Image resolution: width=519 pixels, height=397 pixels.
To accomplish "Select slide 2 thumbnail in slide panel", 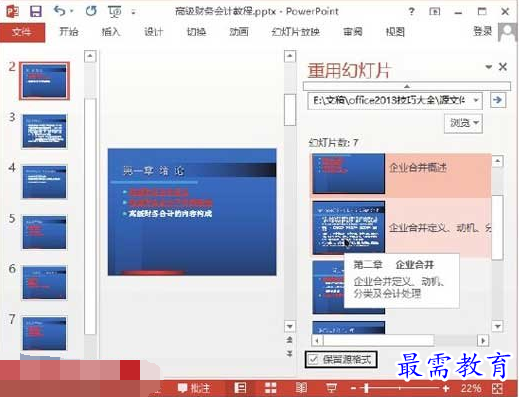I will (44, 81).
